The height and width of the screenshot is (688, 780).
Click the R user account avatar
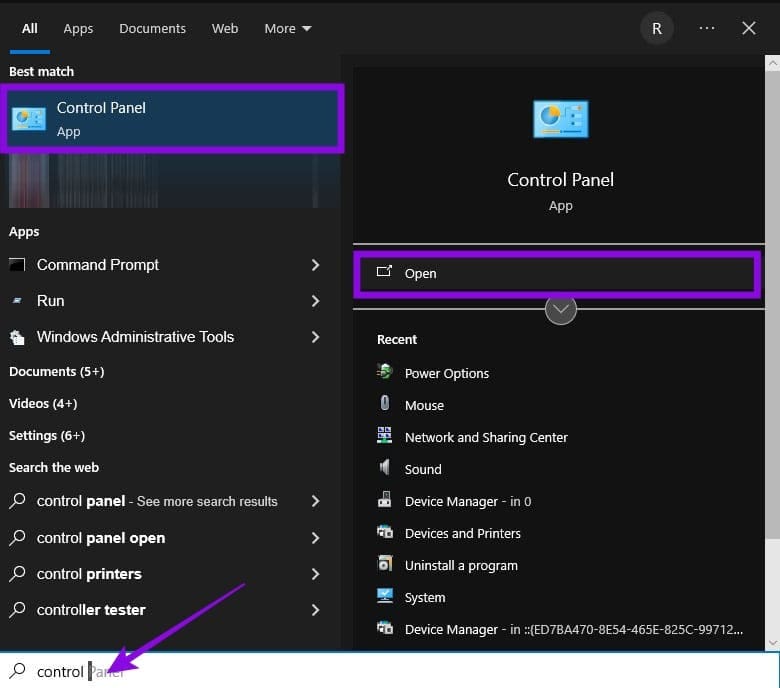pyautogui.click(x=657, y=28)
